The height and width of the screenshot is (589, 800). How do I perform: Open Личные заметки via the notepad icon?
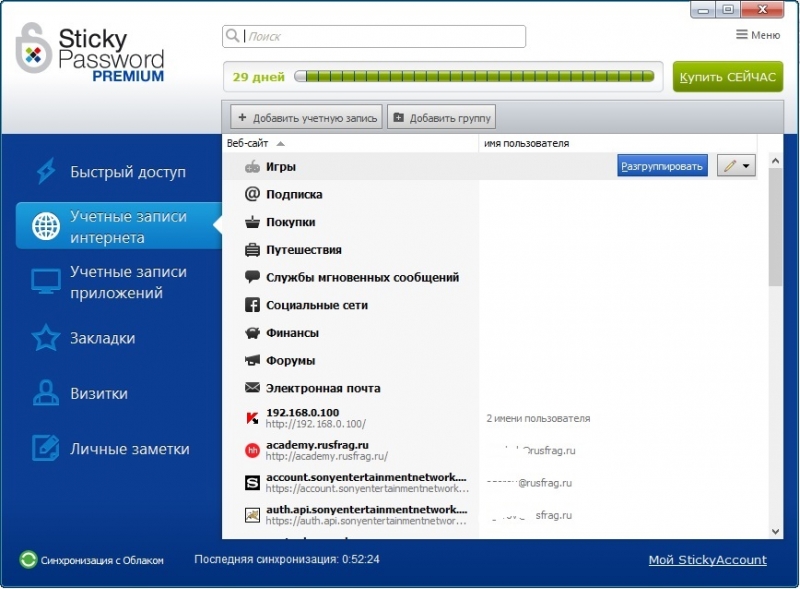coord(46,448)
